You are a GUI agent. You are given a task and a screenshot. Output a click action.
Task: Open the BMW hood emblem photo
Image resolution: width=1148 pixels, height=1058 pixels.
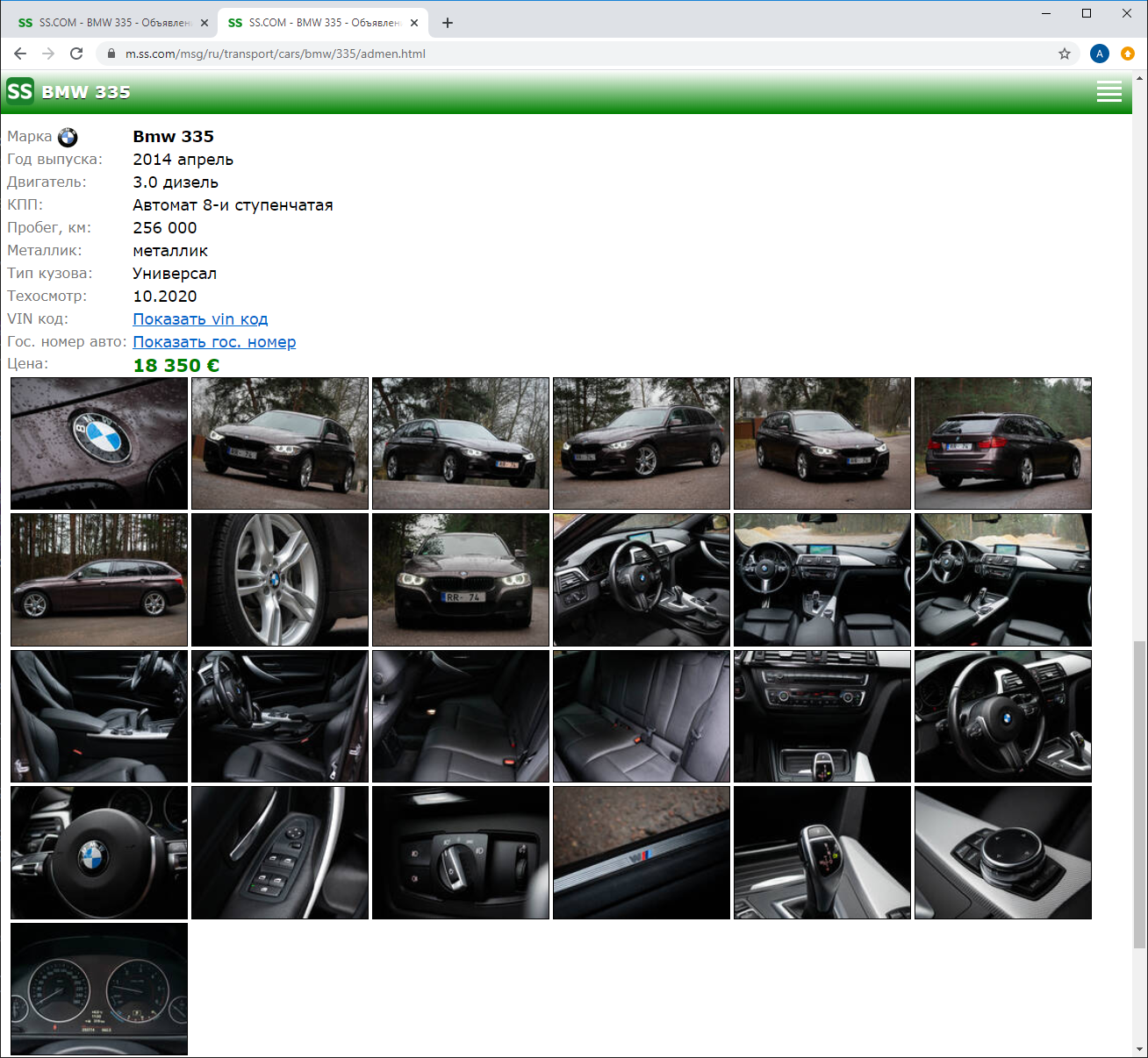pos(99,443)
